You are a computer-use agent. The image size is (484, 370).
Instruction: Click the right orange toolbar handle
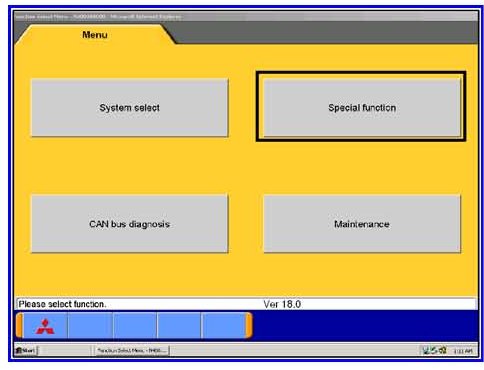pos(249,326)
